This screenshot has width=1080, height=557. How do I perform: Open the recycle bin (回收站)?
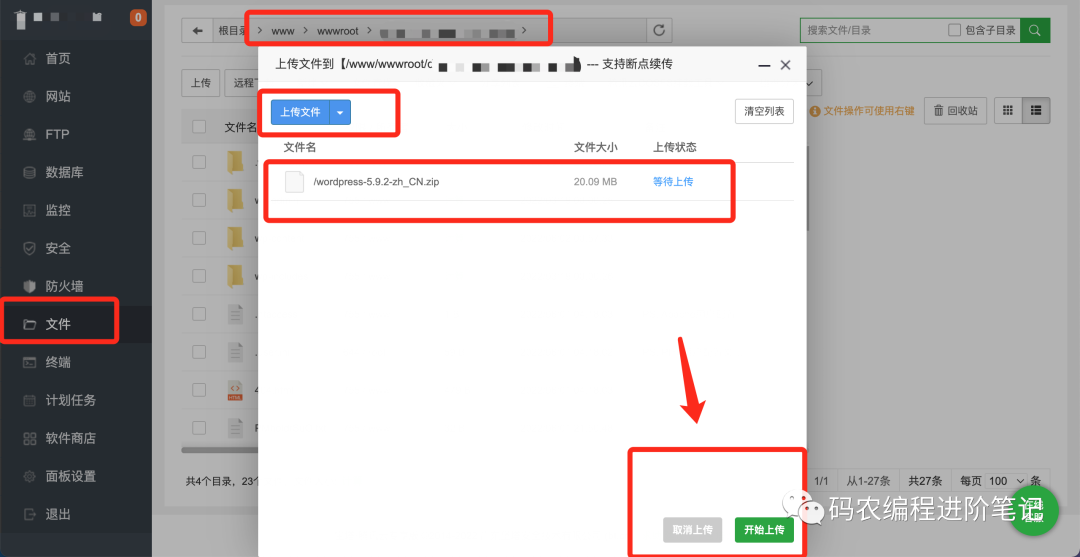(956, 110)
